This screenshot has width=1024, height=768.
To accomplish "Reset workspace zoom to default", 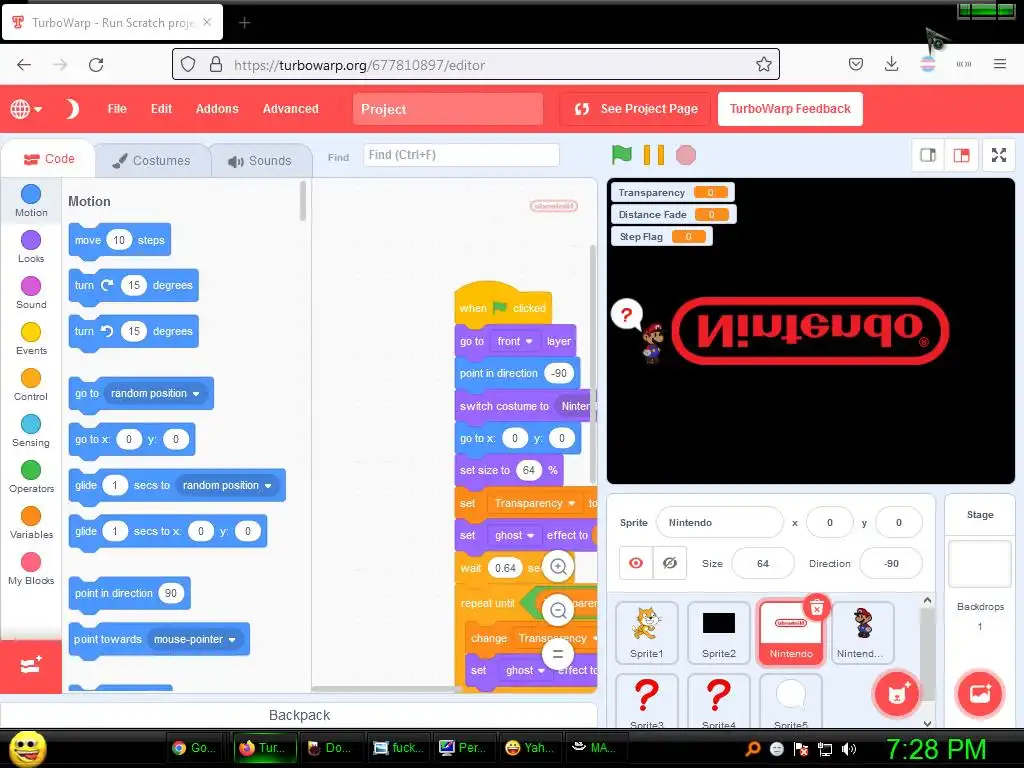I will point(558,654).
